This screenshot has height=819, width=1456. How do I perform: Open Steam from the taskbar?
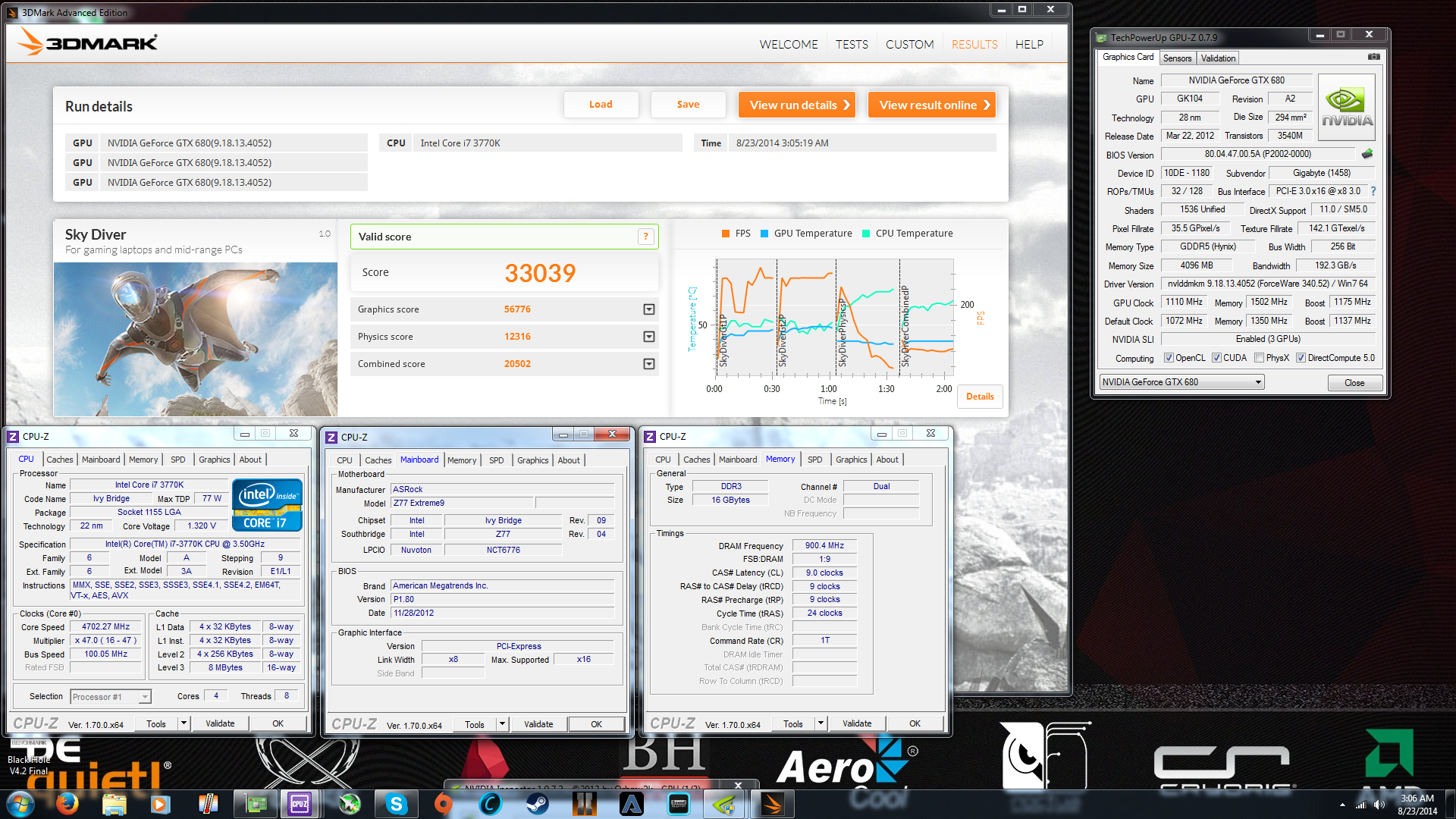point(537,804)
